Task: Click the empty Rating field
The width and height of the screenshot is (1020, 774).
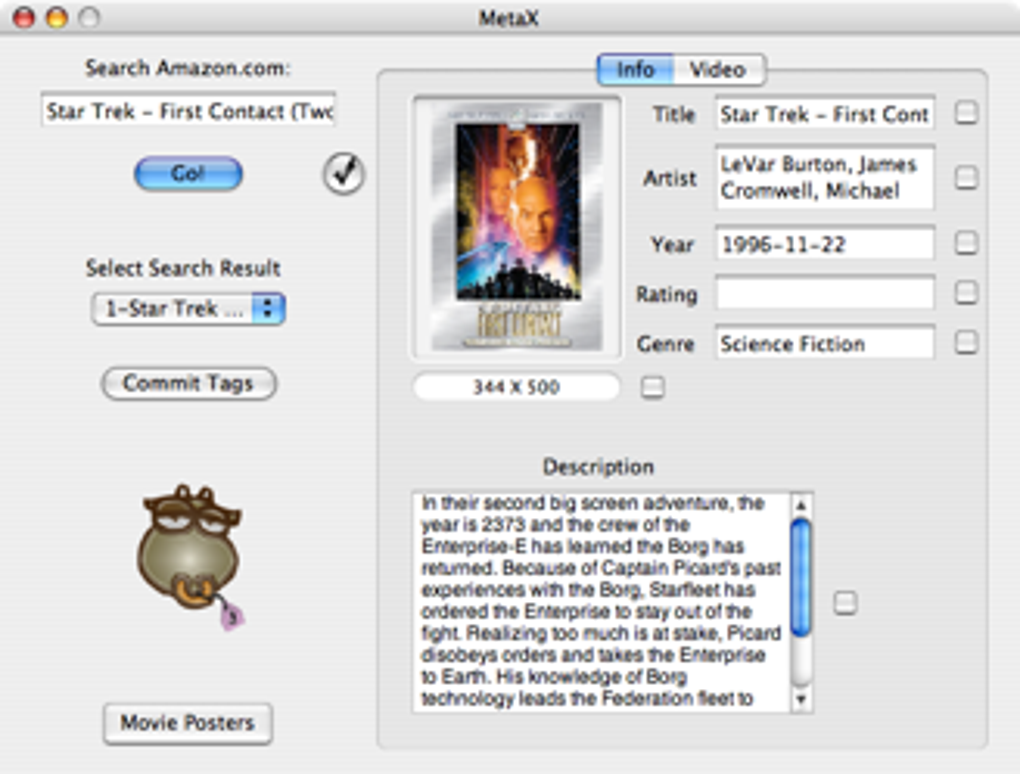Action: pos(825,293)
